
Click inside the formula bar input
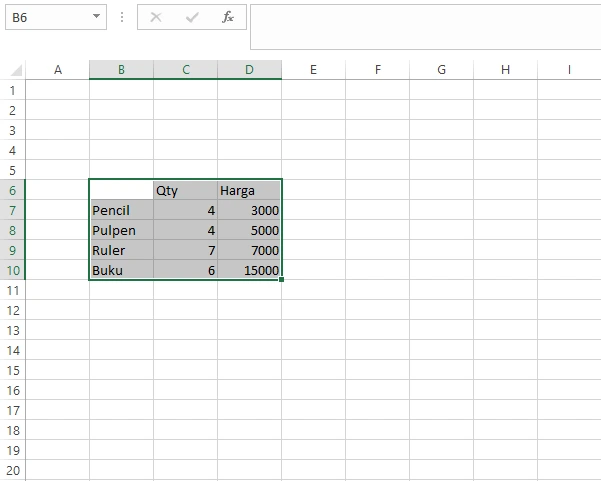click(425, 27)
